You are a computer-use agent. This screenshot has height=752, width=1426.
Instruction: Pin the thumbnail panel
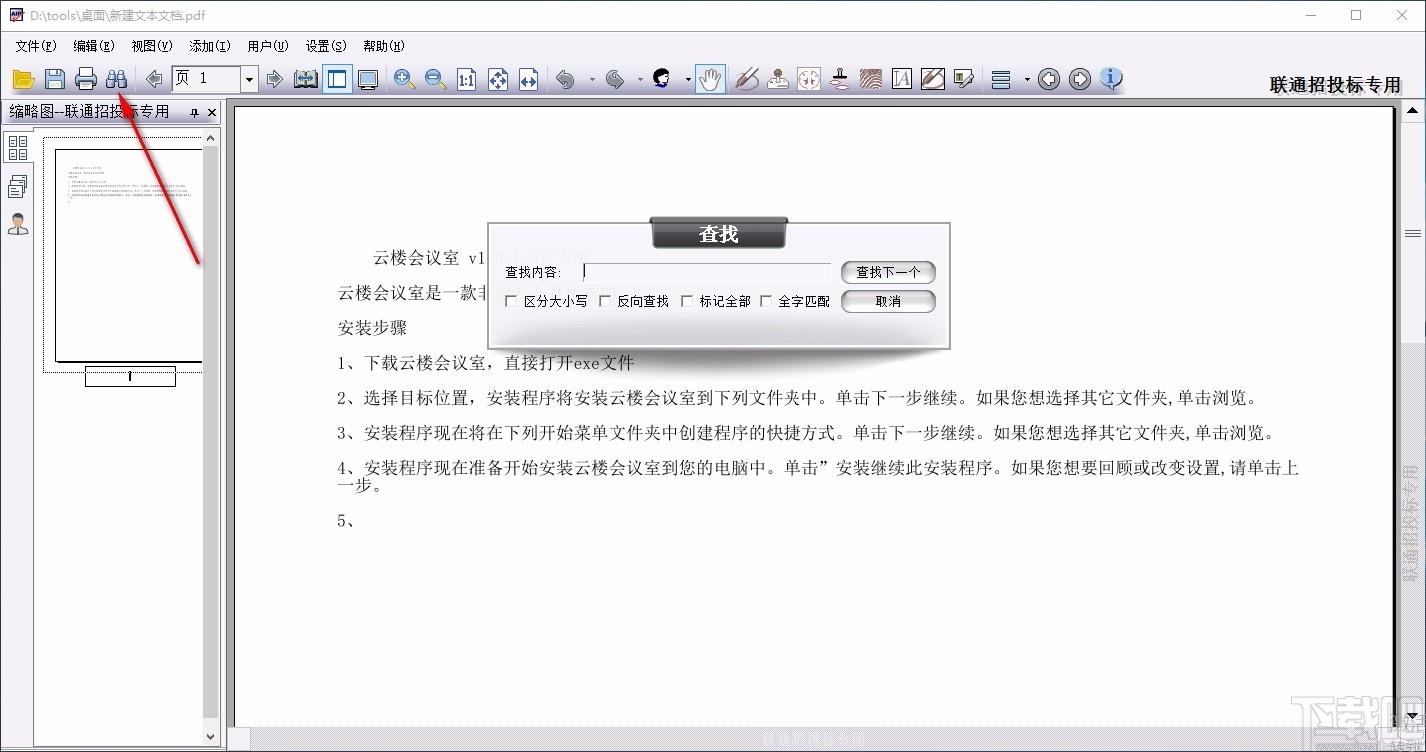pyautogui.click(x=194, y=112)
